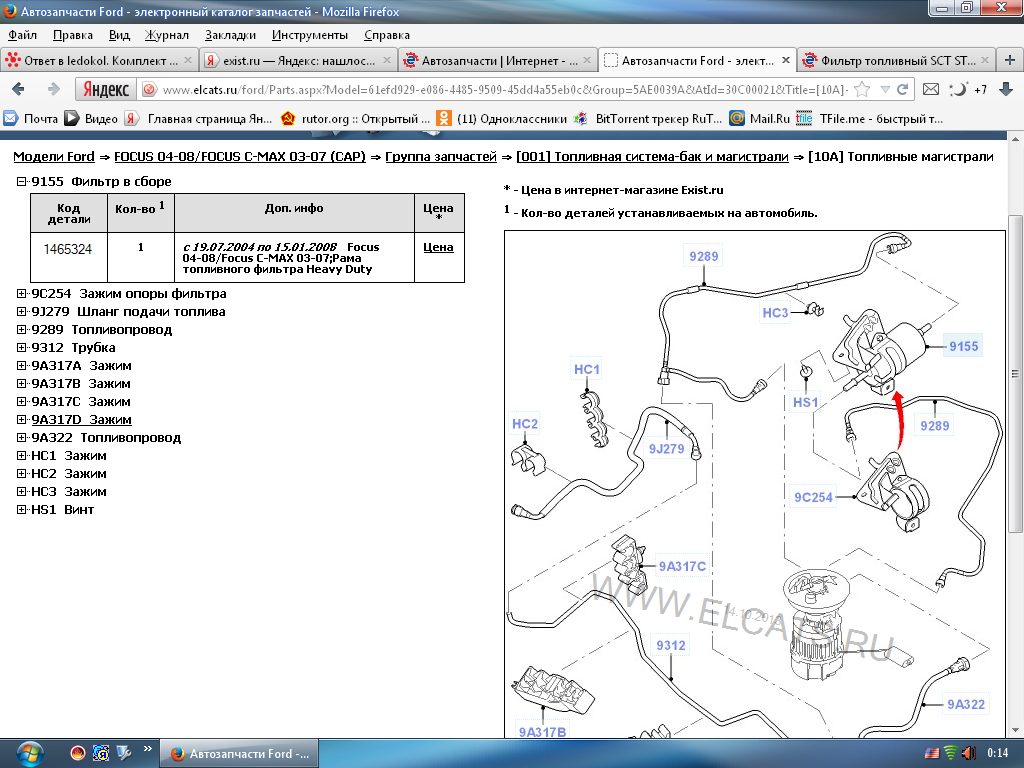1024x768 pixels.
Task: Expand the 9C254 Зажим опоры фильтра node
Action: (x=22, y=294)
